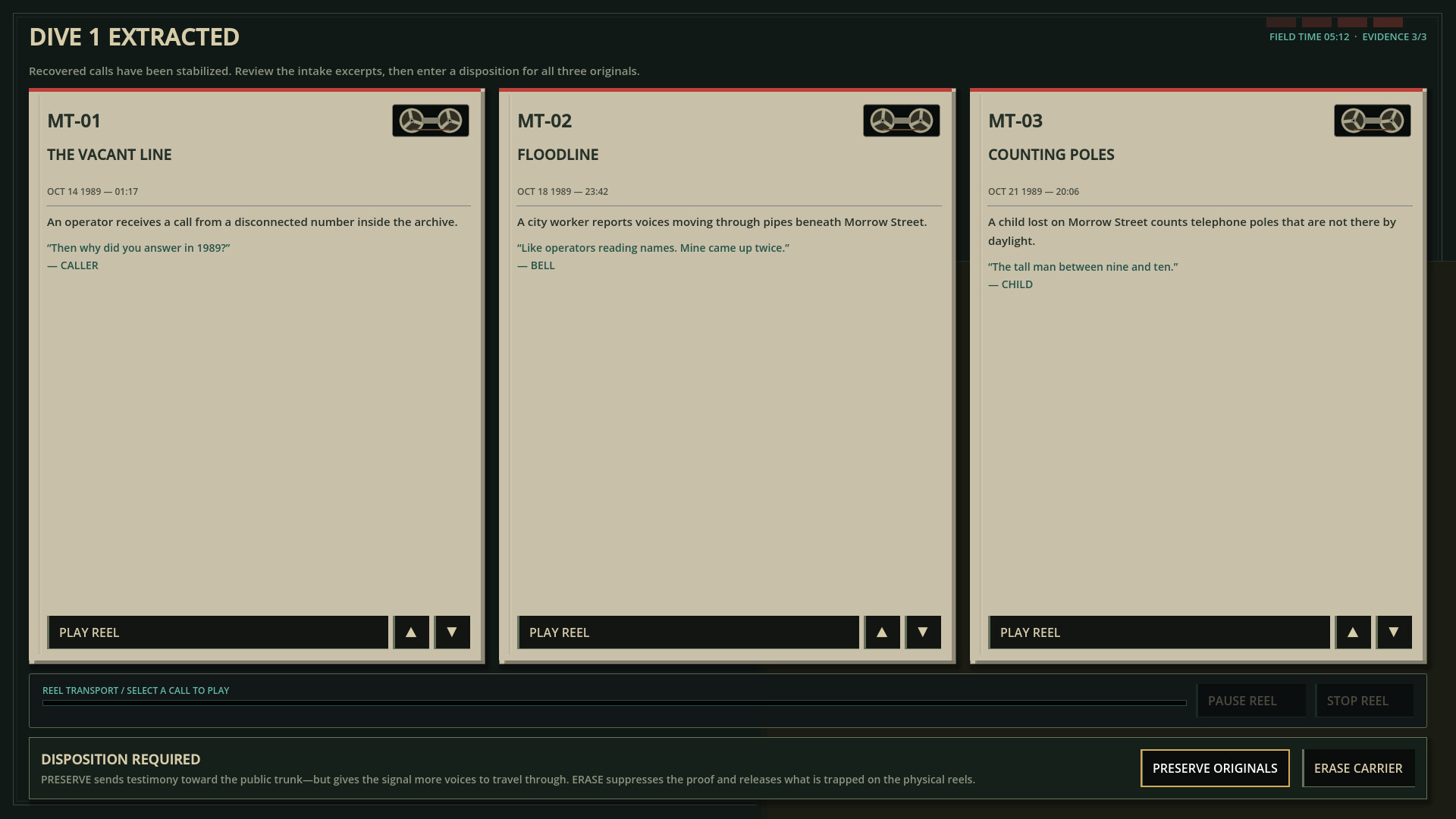The image size is (1456, 819).
Task: Click the EVIDENCE 3/3 counter
Action: (x=1395, y=36)
